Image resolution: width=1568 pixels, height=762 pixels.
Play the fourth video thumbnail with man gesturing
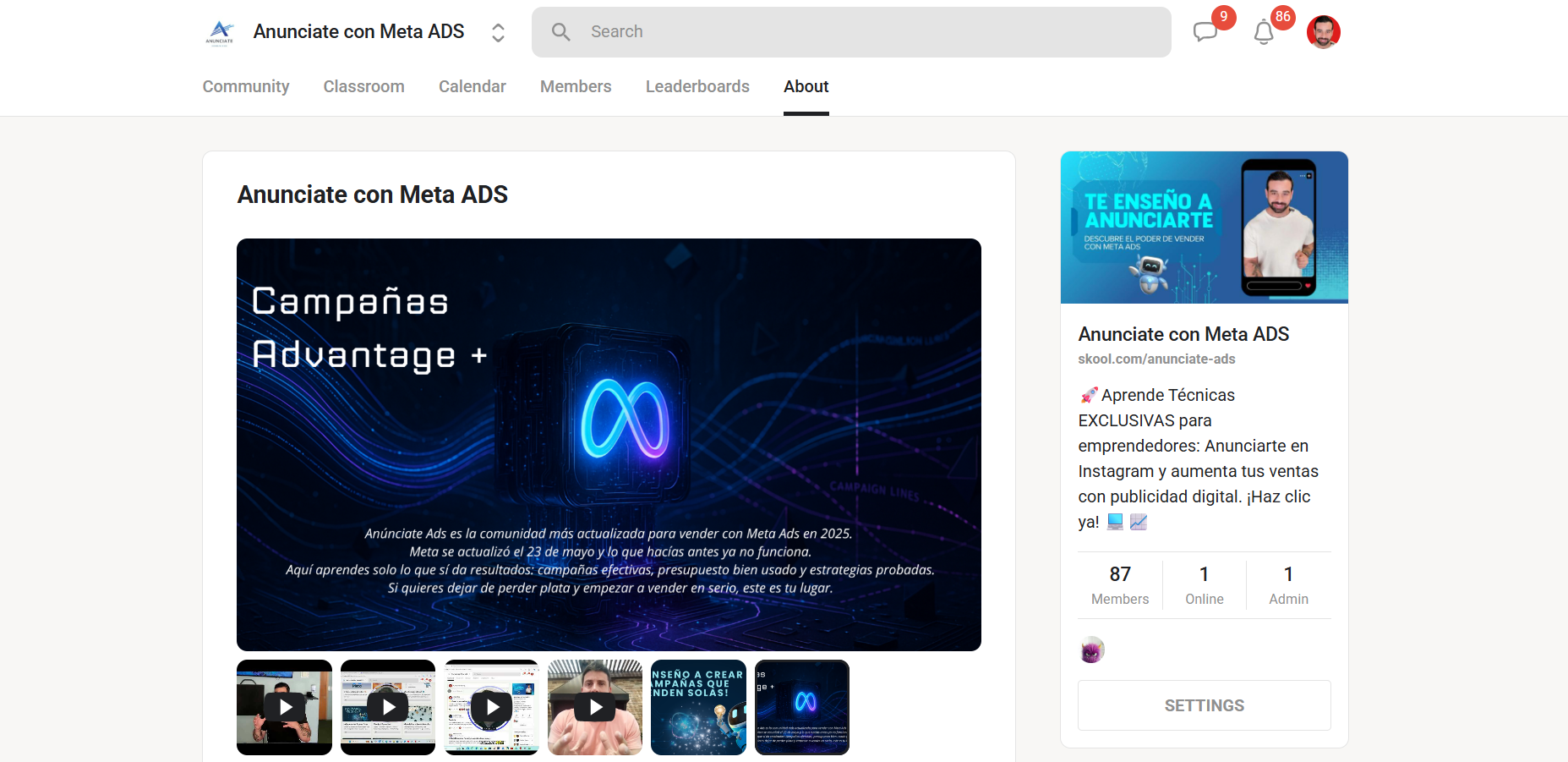(x=595, y=707)
